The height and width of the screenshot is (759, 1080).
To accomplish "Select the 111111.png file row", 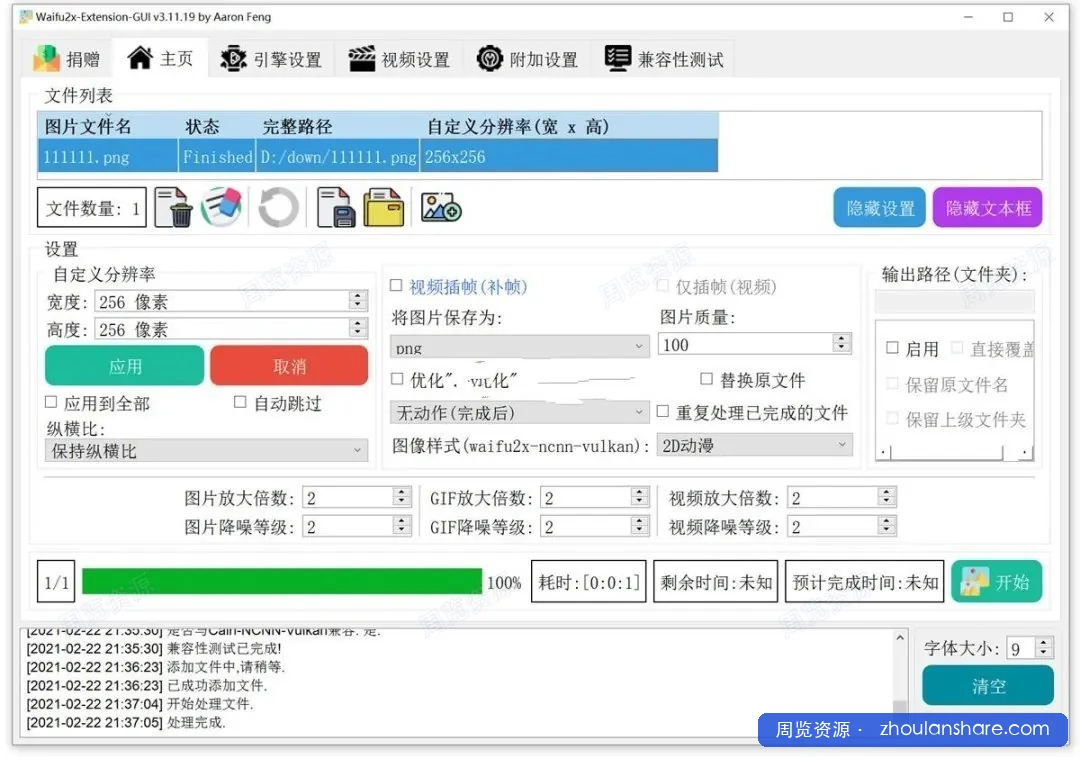I will [377, 156].
